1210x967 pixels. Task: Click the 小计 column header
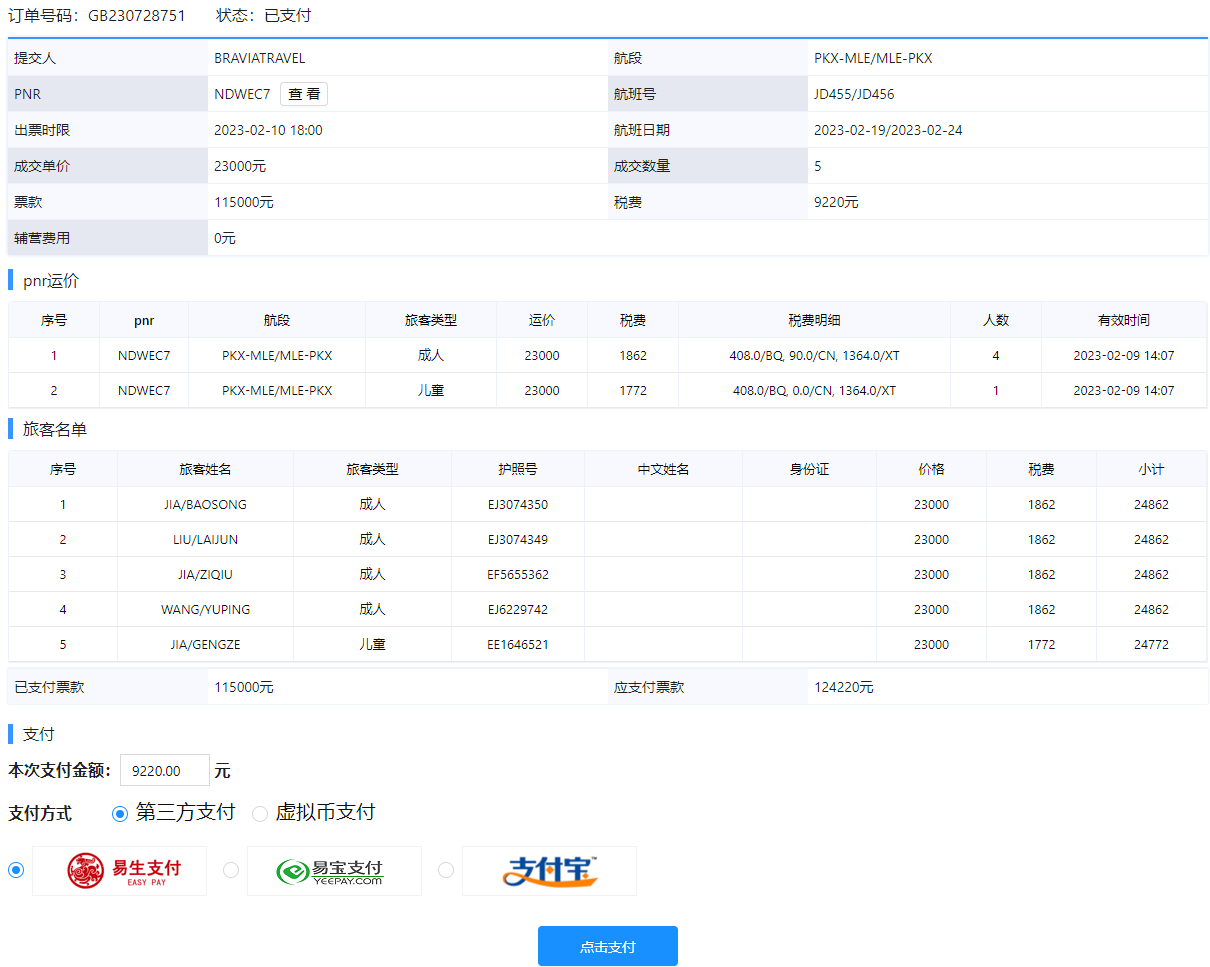(1151, 469)
